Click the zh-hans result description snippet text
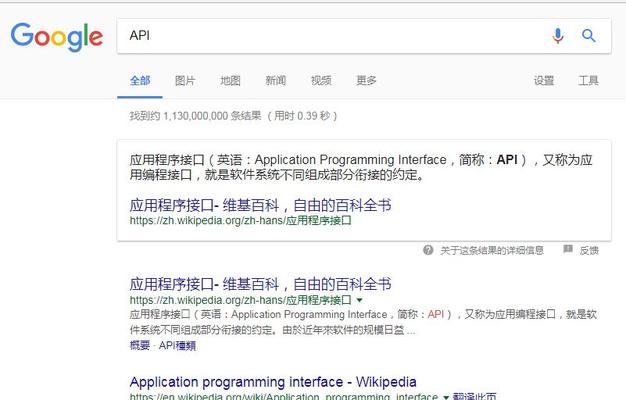Image resolution: width=626 pixels, height=400 pixels. [363, 322]
